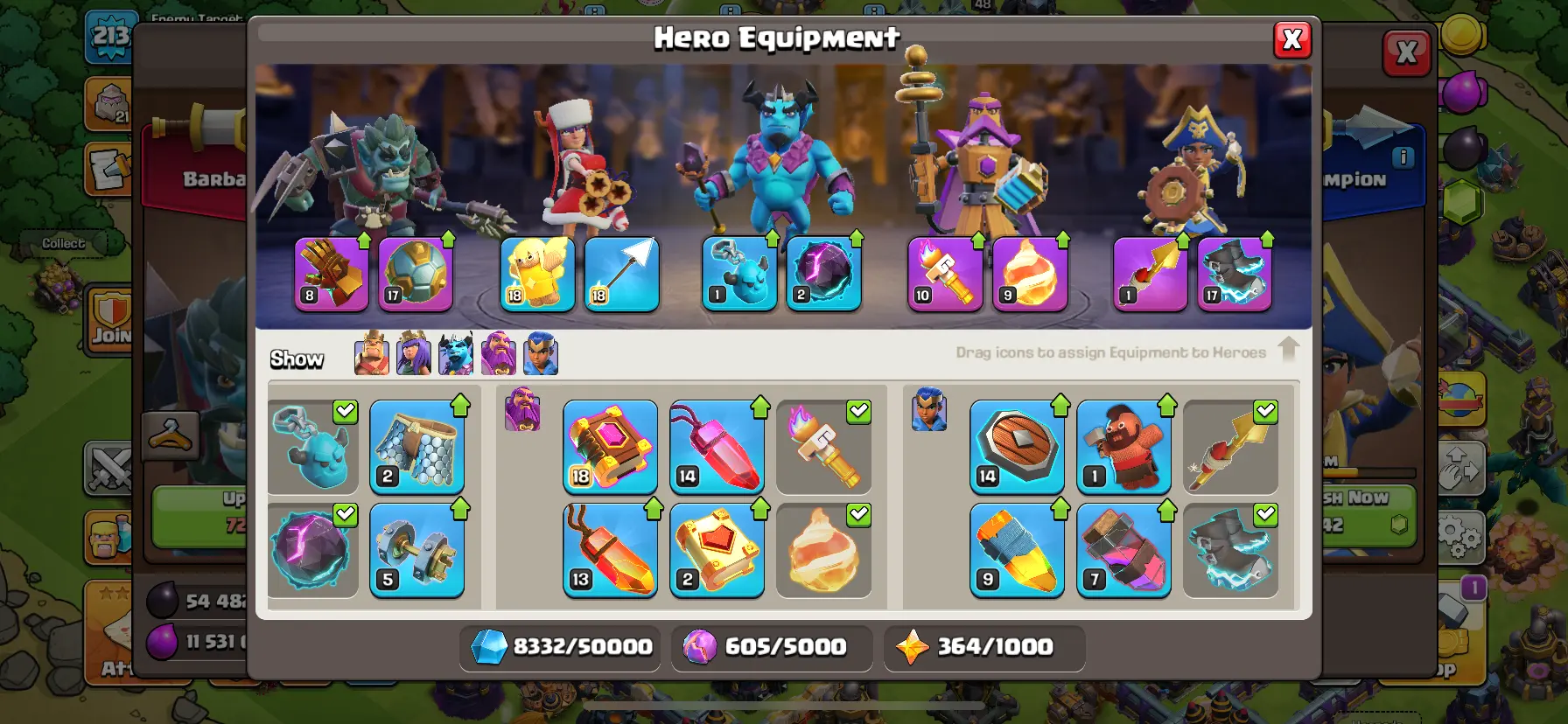Filter by Barbarian King portrait
1568x724 pixels.
tap(372, 353)
